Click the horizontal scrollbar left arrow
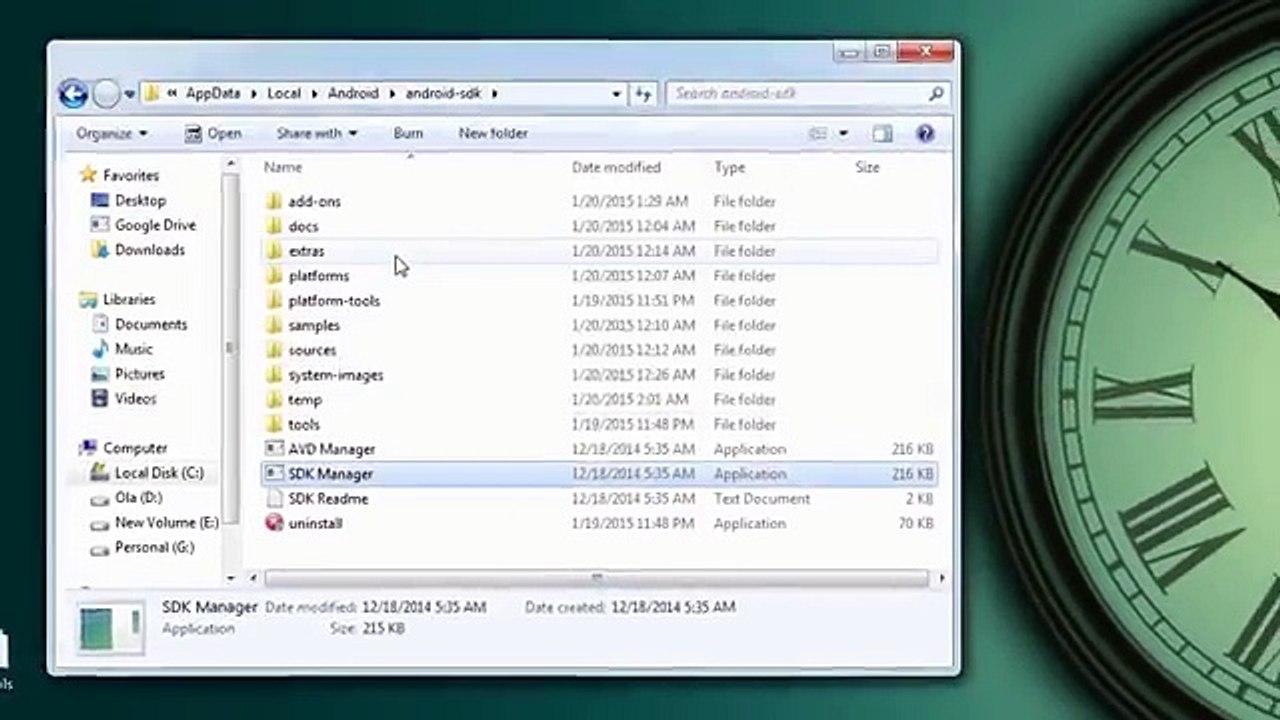This screenshot has width=1280, height=720. point(253,578)
